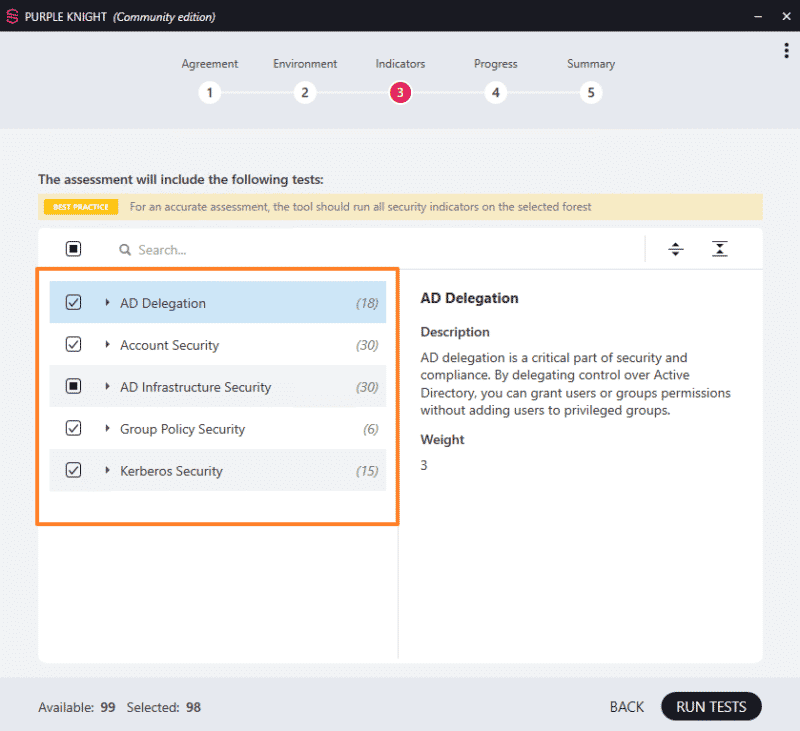The image size is (800, 731).
Task: Select the Kerberos Security row label
Action: pyautogui.click(x=171, y=471)
